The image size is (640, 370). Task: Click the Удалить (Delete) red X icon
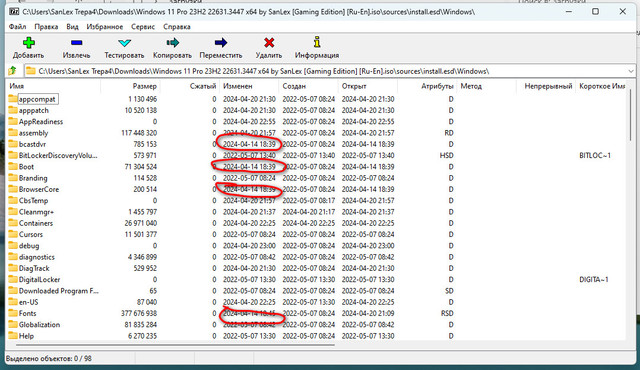(x=269, y=42)
